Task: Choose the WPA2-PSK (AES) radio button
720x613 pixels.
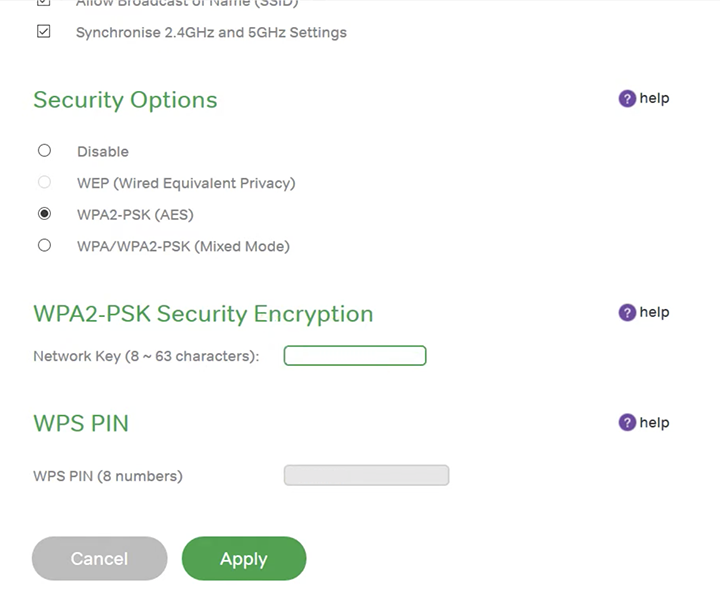Action: [x=44, y=214]
